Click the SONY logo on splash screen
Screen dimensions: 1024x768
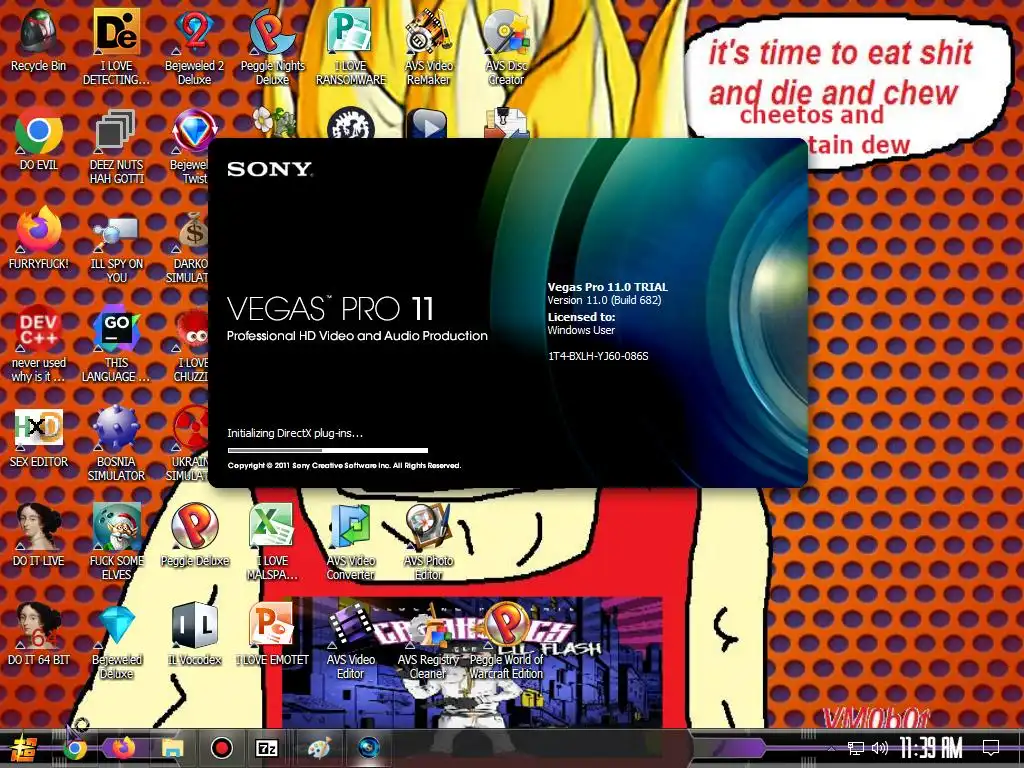pos(270,169)
